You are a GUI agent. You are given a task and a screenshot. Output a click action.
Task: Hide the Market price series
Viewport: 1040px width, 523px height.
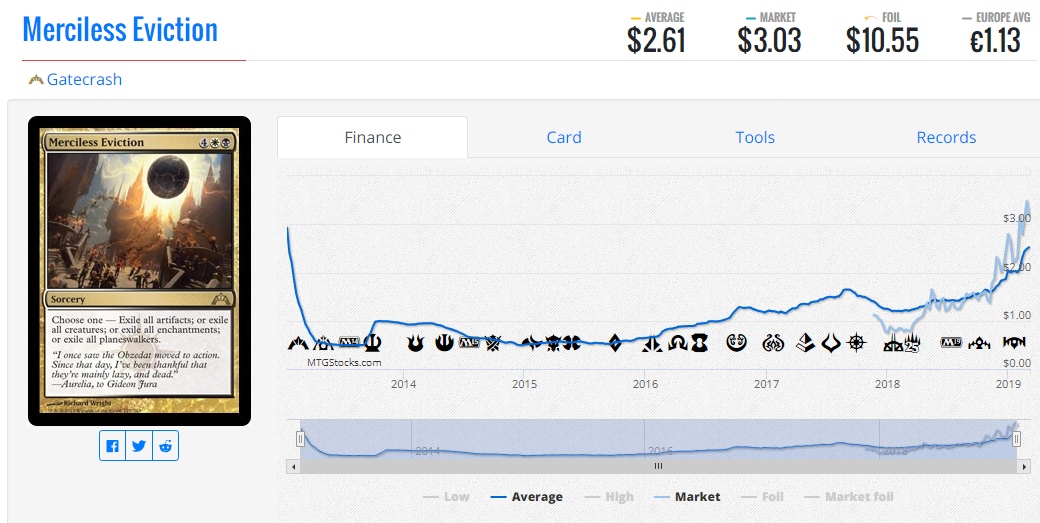[686, 496]
